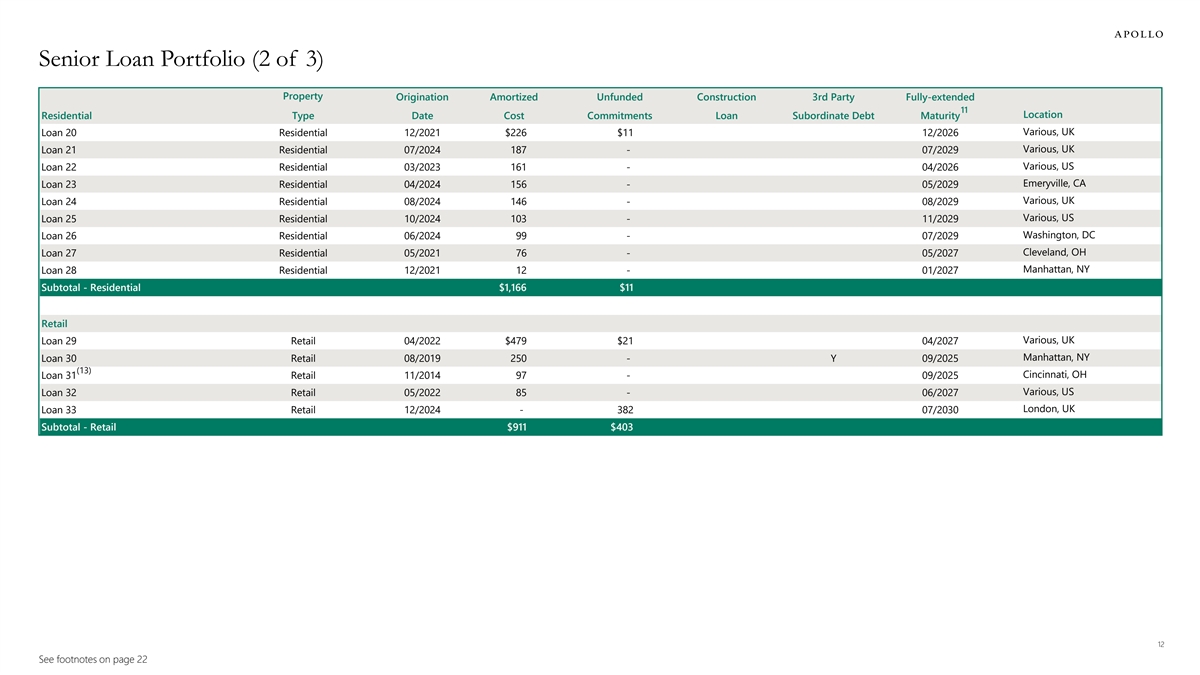Select the Property Type column header
This screenshot has height=675, width=1200.
(x=302, y=106)
